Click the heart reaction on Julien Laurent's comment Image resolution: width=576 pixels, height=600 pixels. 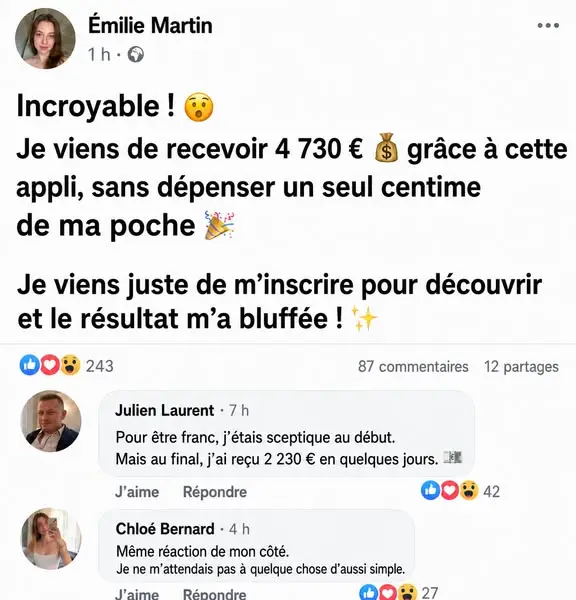coord(450,490)
